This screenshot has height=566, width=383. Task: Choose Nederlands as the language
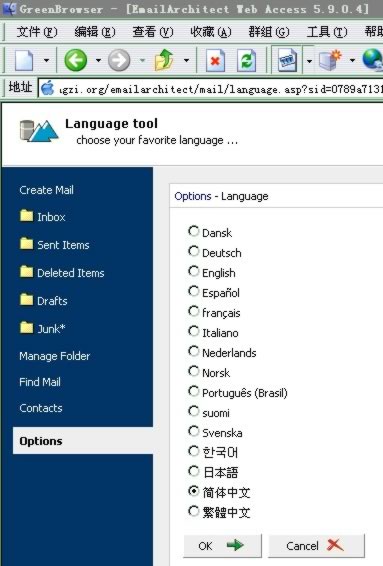(x=193, y=351)
